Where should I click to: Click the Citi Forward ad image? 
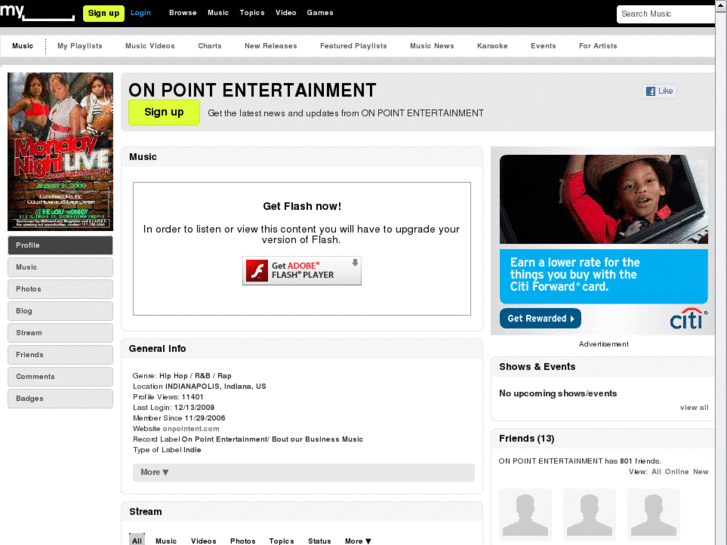pos(604,199)
